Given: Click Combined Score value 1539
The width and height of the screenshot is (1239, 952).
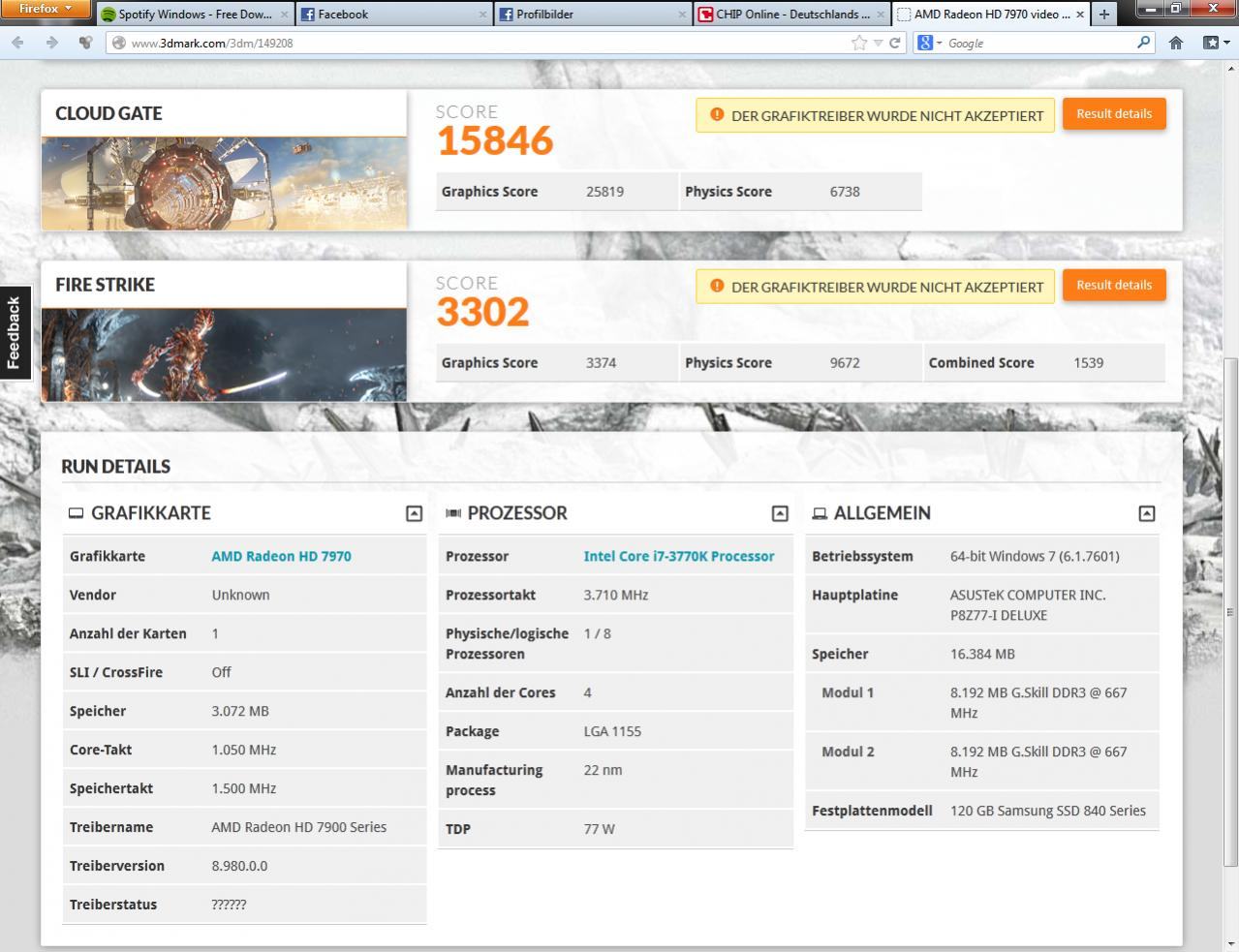Looking at the screenshot, I should point(1089,363).
